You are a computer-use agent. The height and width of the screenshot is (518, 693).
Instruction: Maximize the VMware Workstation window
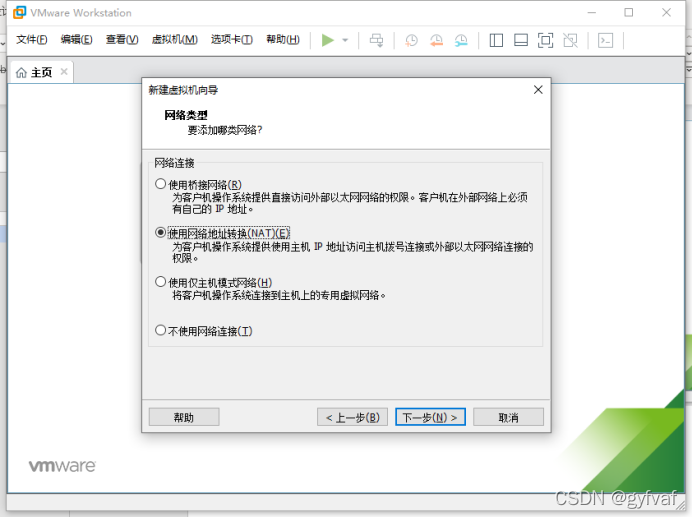coord(628,12)
